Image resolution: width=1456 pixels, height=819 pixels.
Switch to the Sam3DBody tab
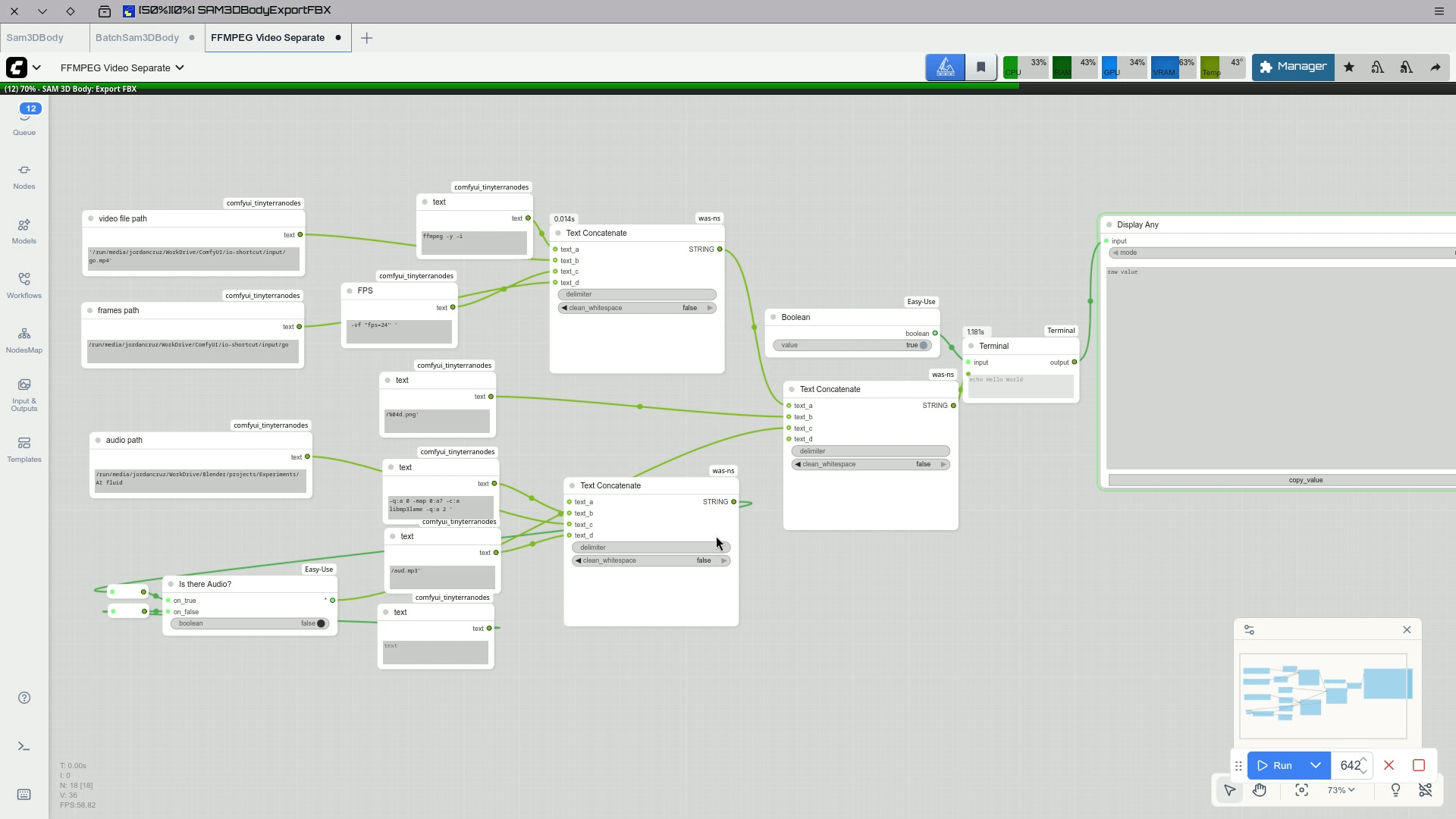pyautogui.click(x=35, y=37)
